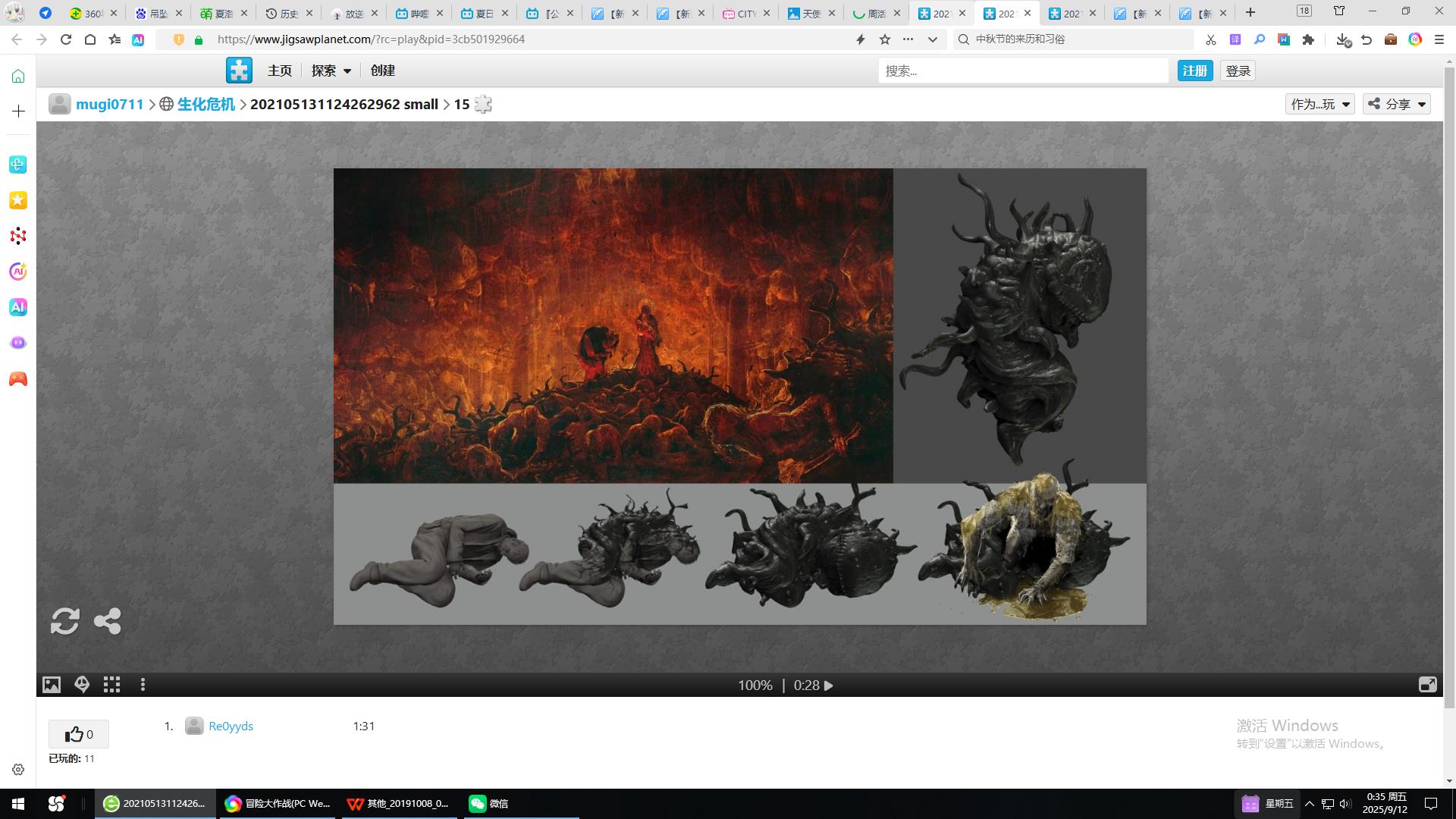Click the thumbs-up like button
Screen dimensions: 1456x819
tap(79, 734)
